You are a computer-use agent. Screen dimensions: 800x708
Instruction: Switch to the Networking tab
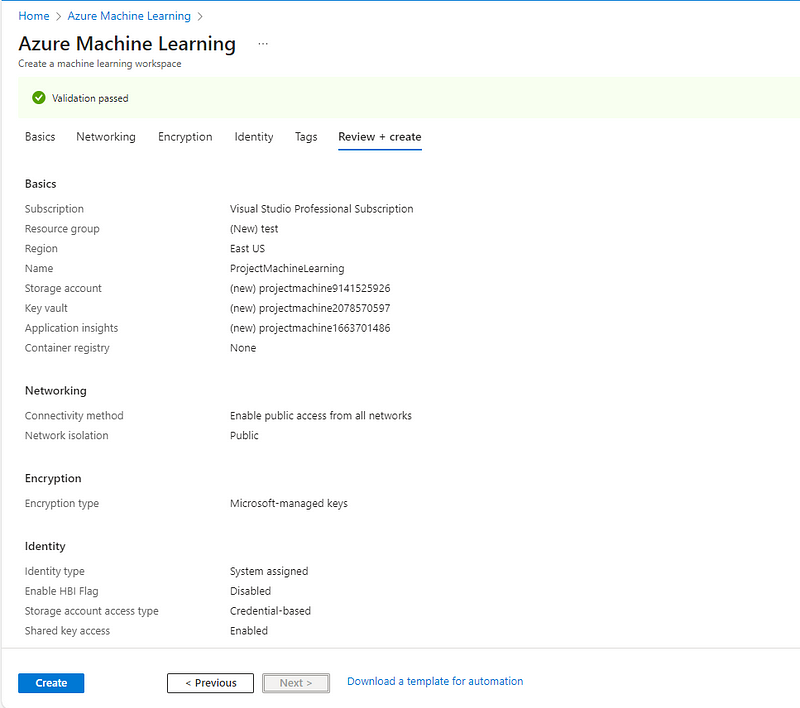[x=106, y=137]
